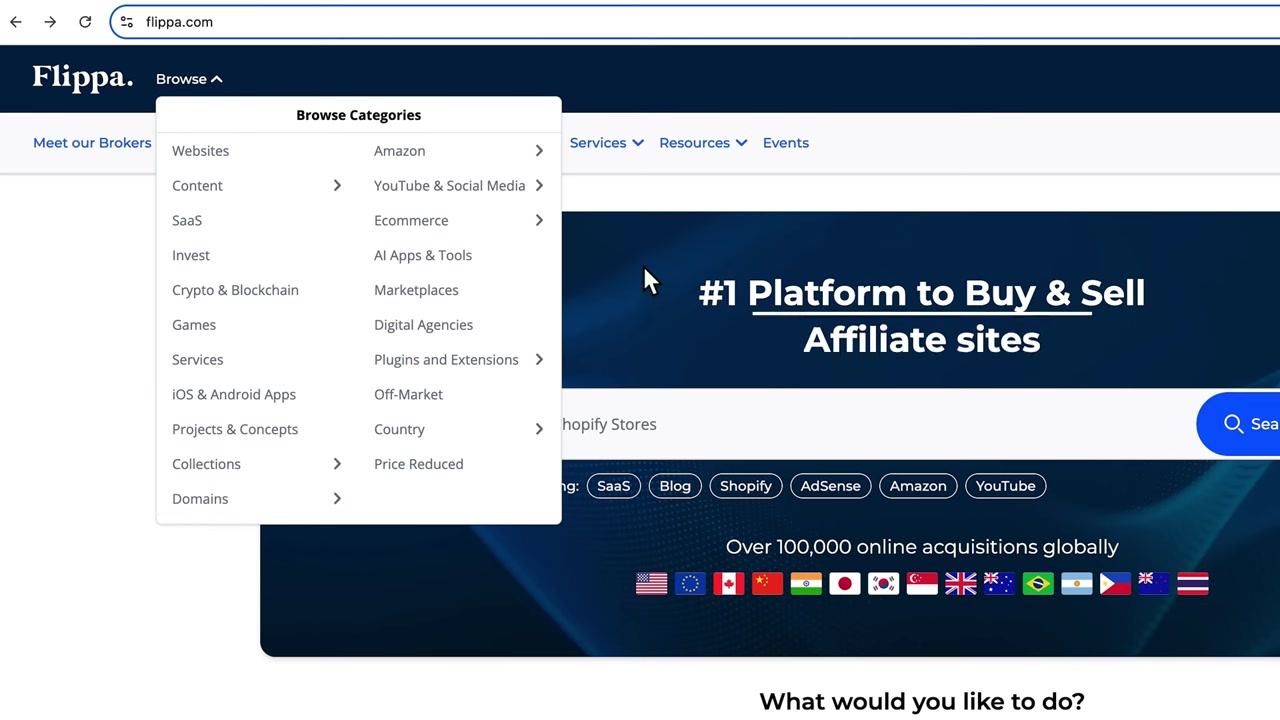Expand the Ecommerce submenu arrow
The height and width of the screenshot is (720, 1280).
click(539, 221)
